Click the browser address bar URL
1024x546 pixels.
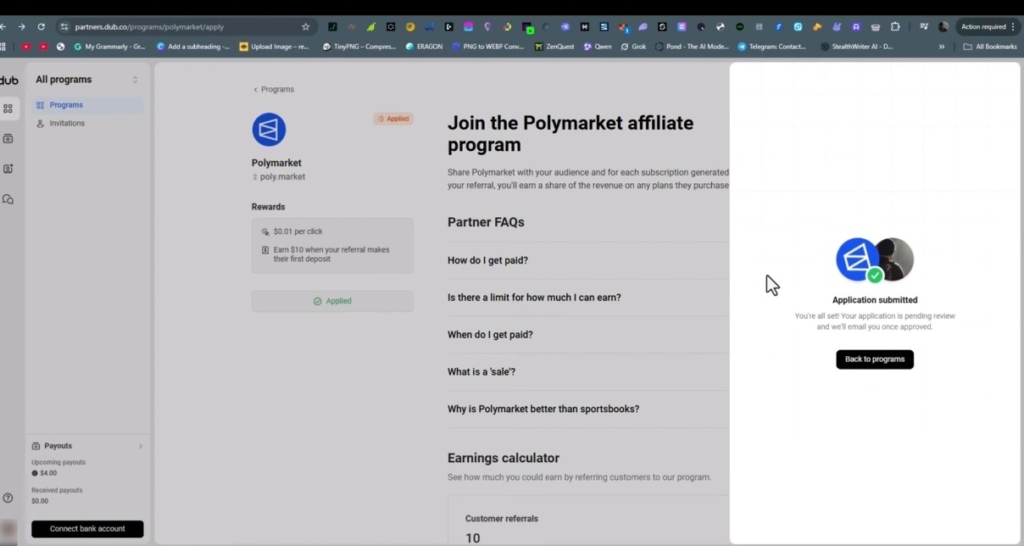tap(150, 27)
